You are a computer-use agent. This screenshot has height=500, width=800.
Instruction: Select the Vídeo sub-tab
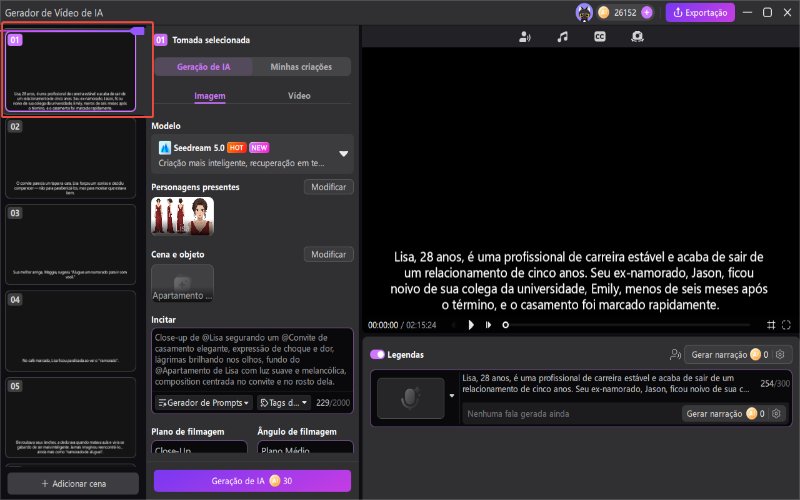pos(299,96)
